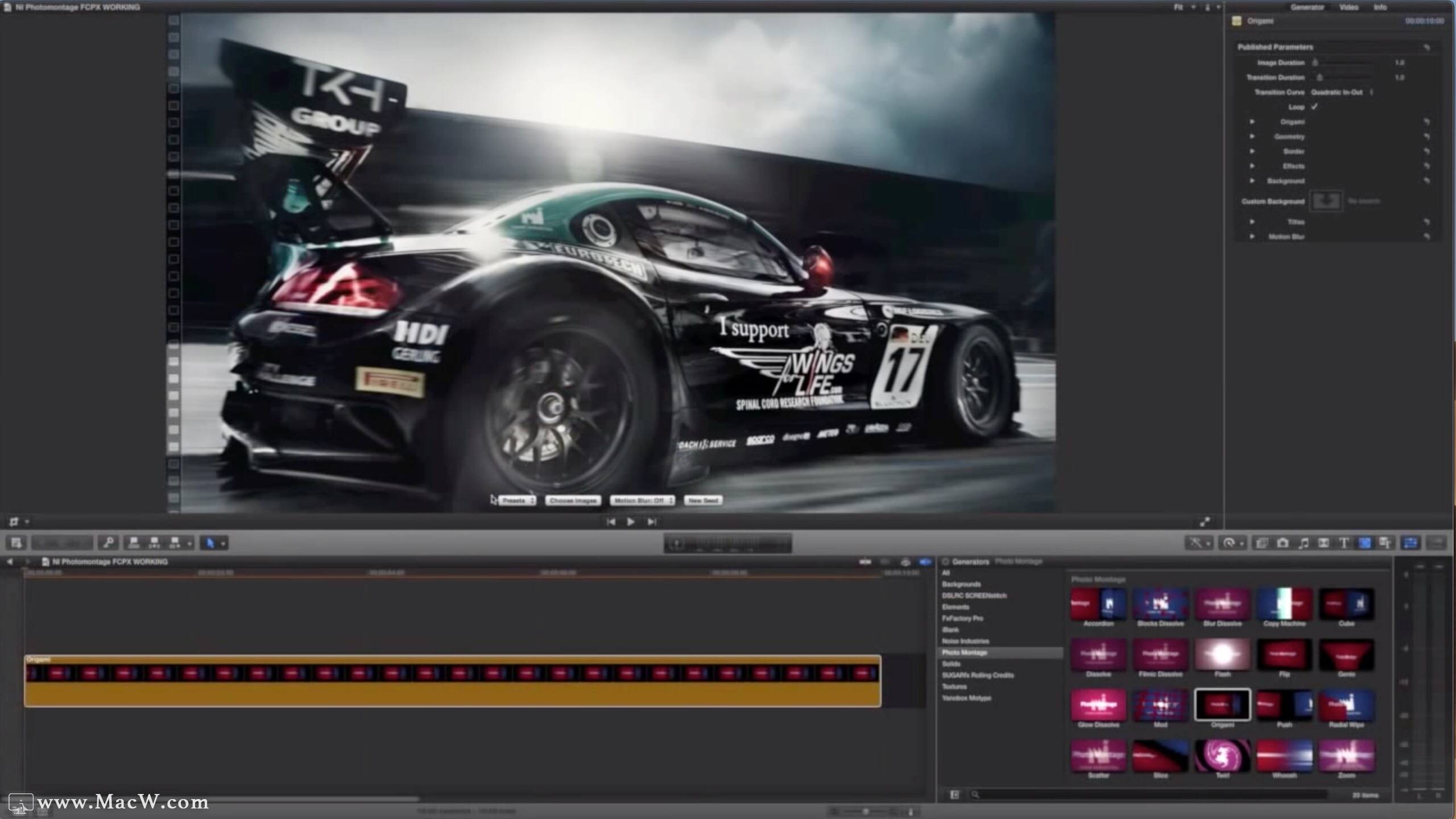This screenshot has width=1456, height=819.
Task: Click the Choose Images button
Action: 573,500
